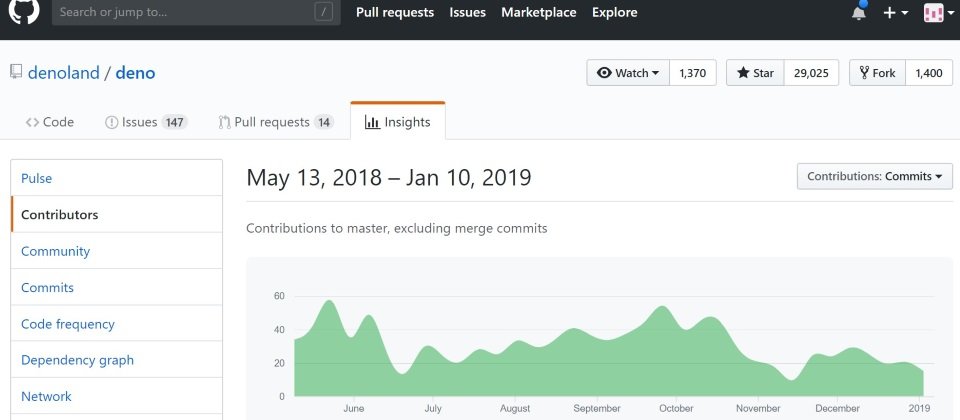Viewport: 960px width, 420px height.
Task: Open Dependency graph in sidebar
Action: pos(116,360)
